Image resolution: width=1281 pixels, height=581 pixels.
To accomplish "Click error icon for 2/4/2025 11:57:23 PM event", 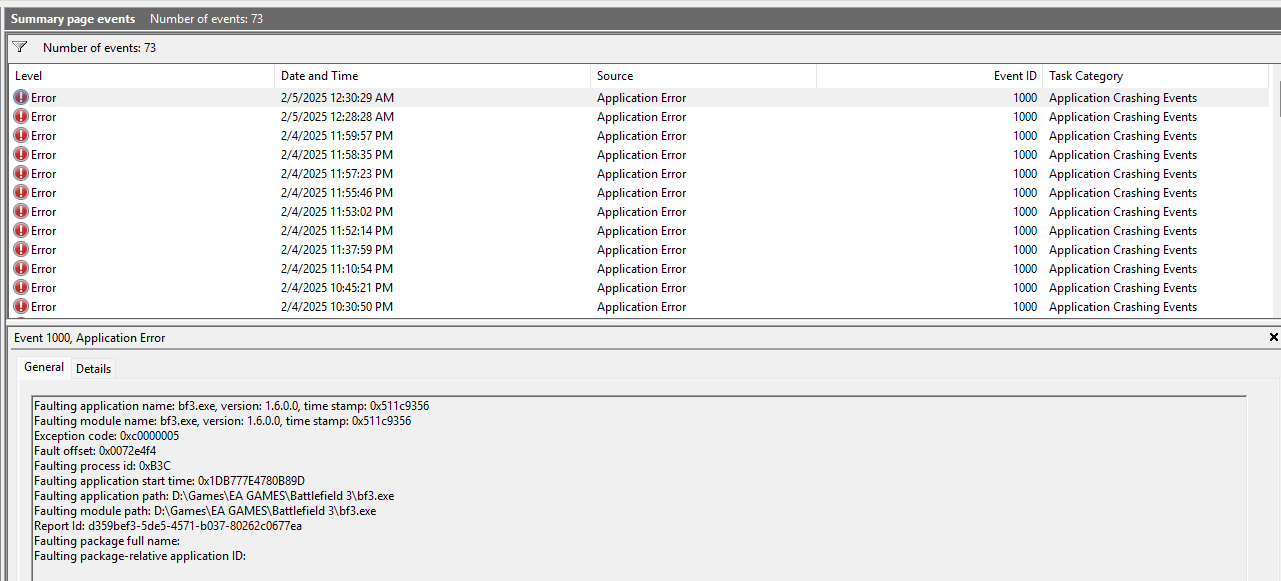I will pos(21,174).
